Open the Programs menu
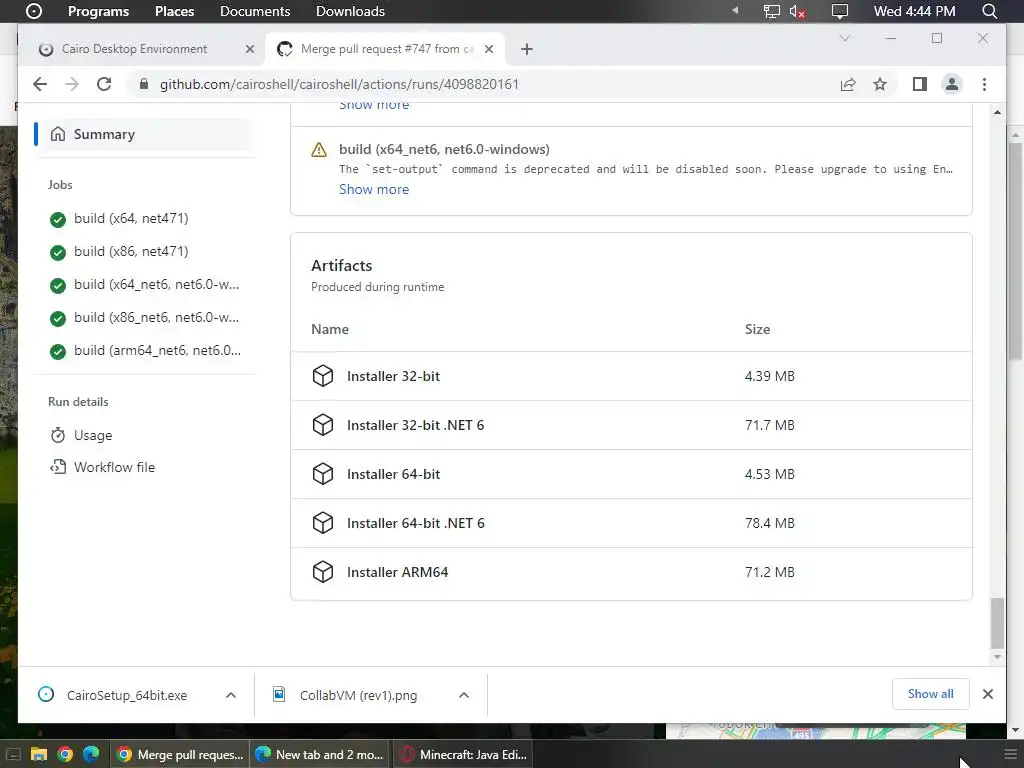 [x=99, y=11]
